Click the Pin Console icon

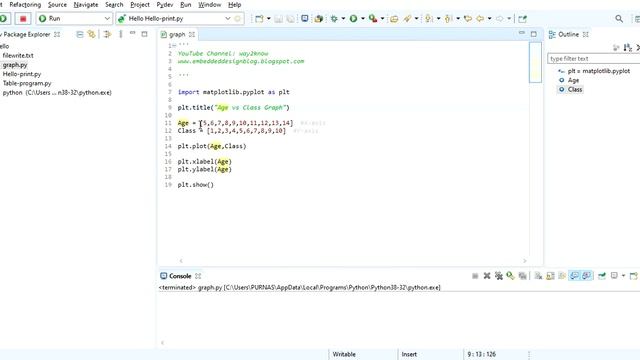pyautogui.click(x=602, y=276)
